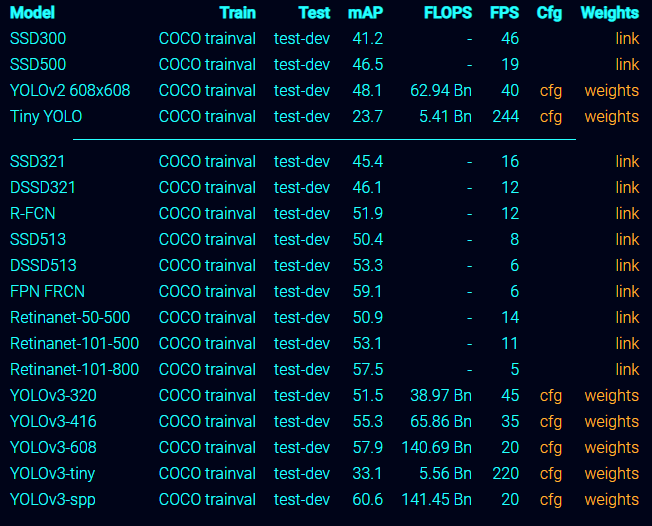This screenshot has height=526, width=652.
Task: Select the R-FCN model name
Action: click(x=32, y=213)
